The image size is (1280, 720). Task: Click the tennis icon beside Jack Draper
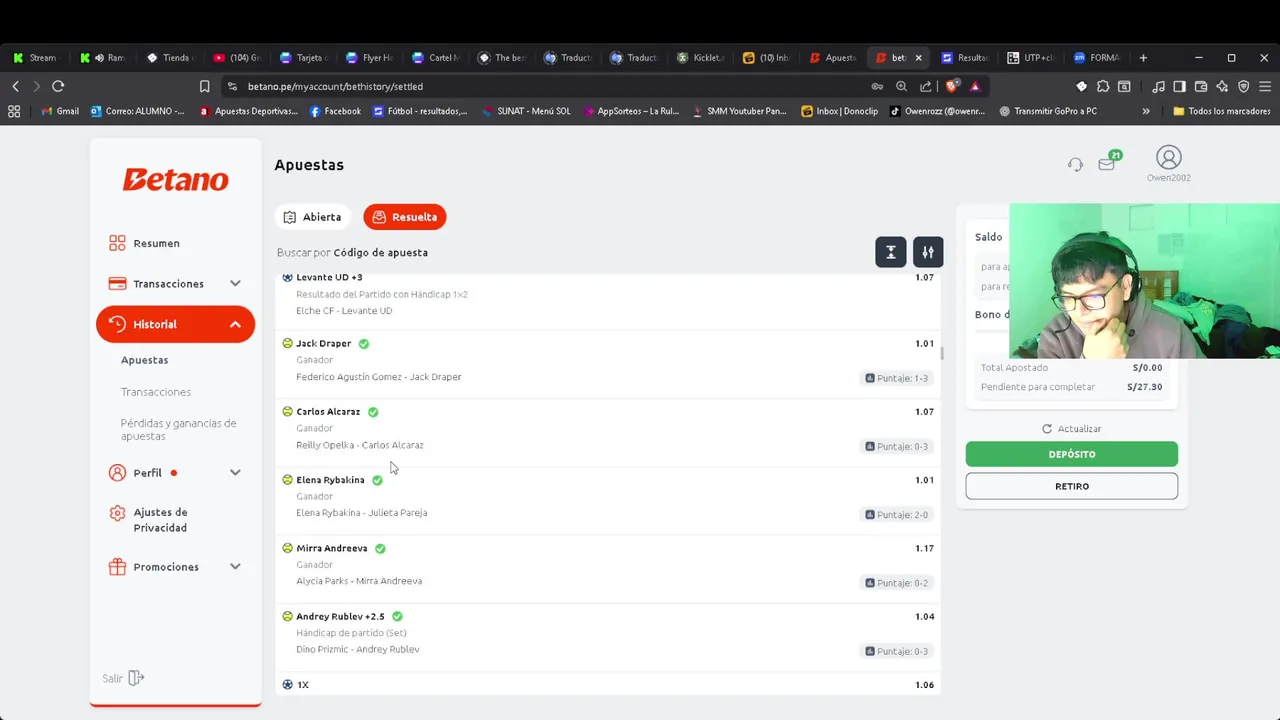click(x=287, y=343)
